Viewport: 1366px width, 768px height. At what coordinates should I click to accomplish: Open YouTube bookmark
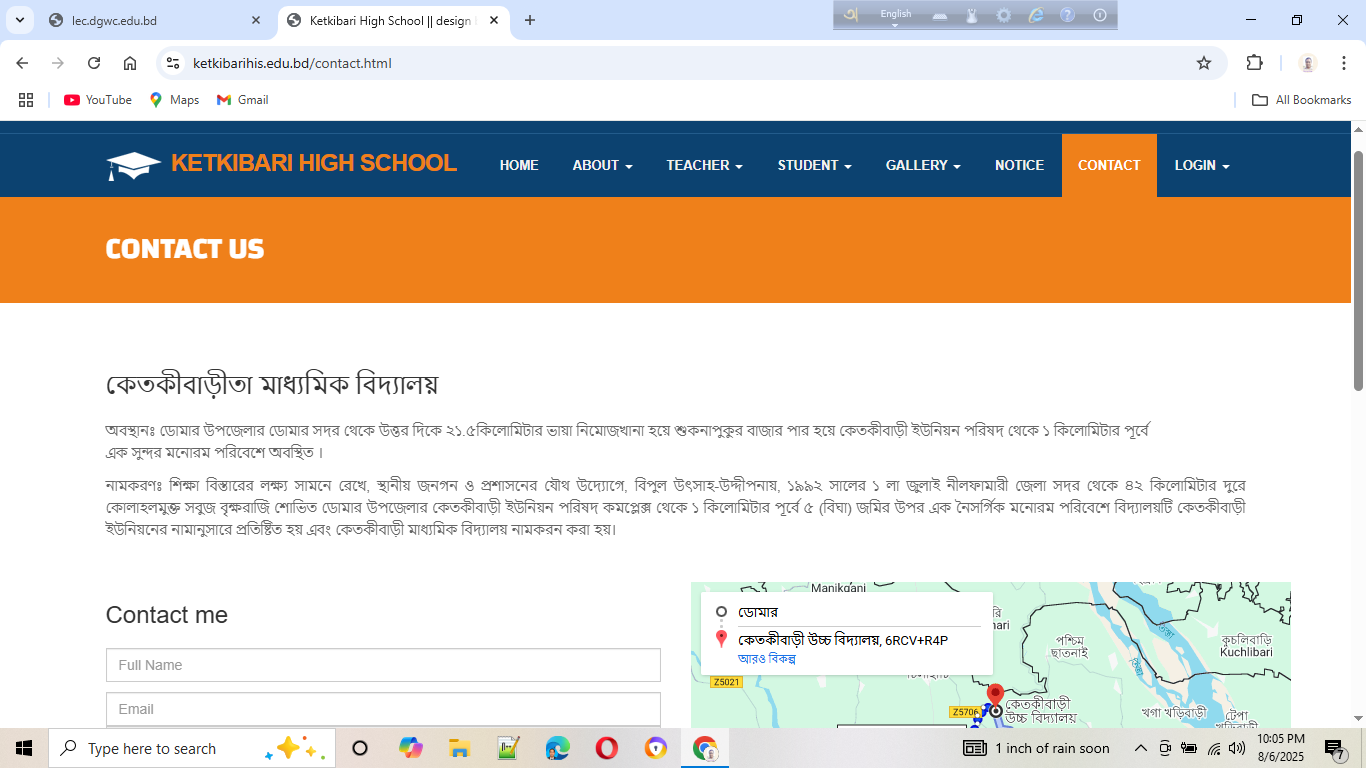[x=98, y=100]
